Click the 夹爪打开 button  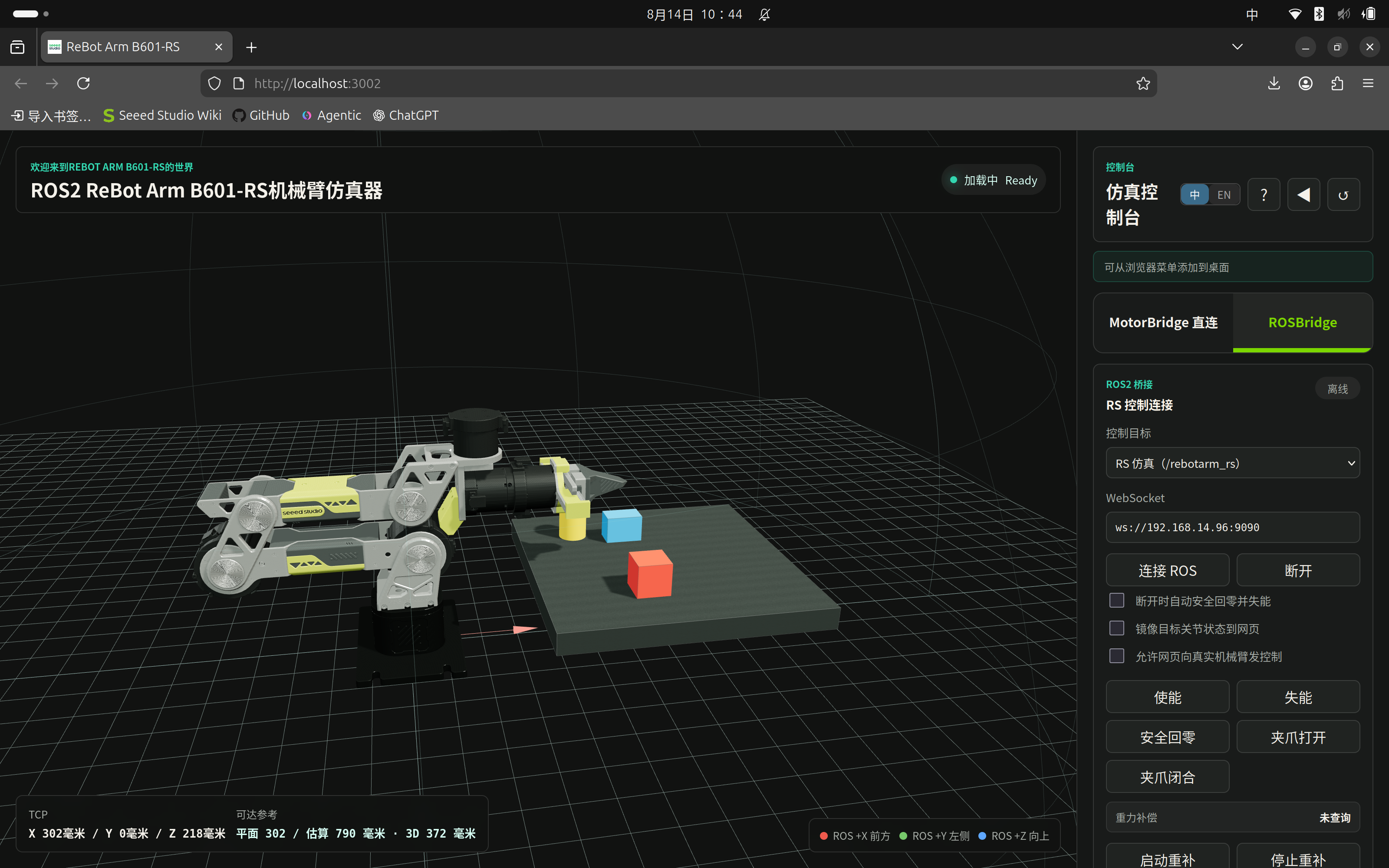pos(1298,737)
